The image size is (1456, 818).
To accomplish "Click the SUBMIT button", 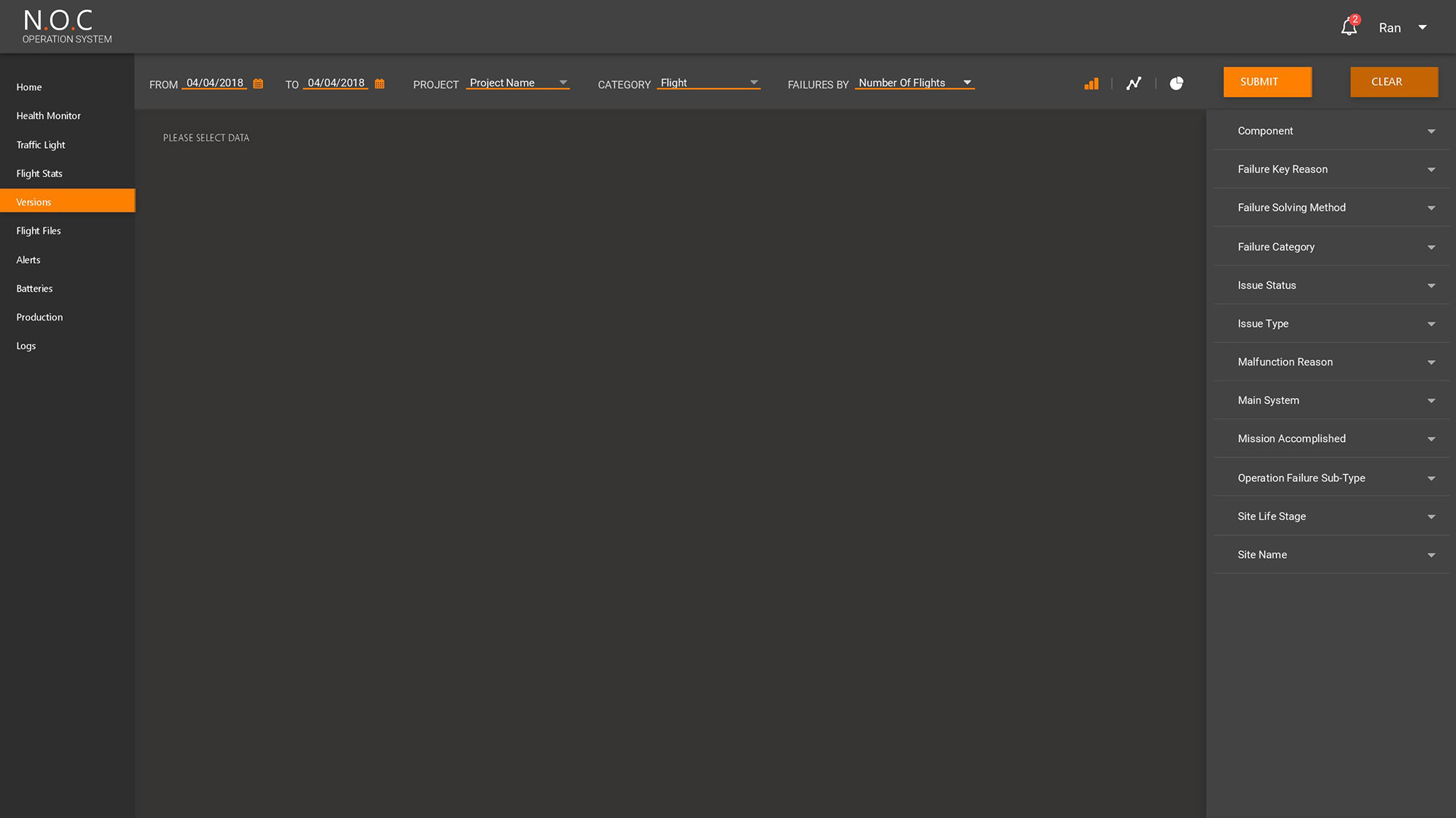I will (1267, 82).
